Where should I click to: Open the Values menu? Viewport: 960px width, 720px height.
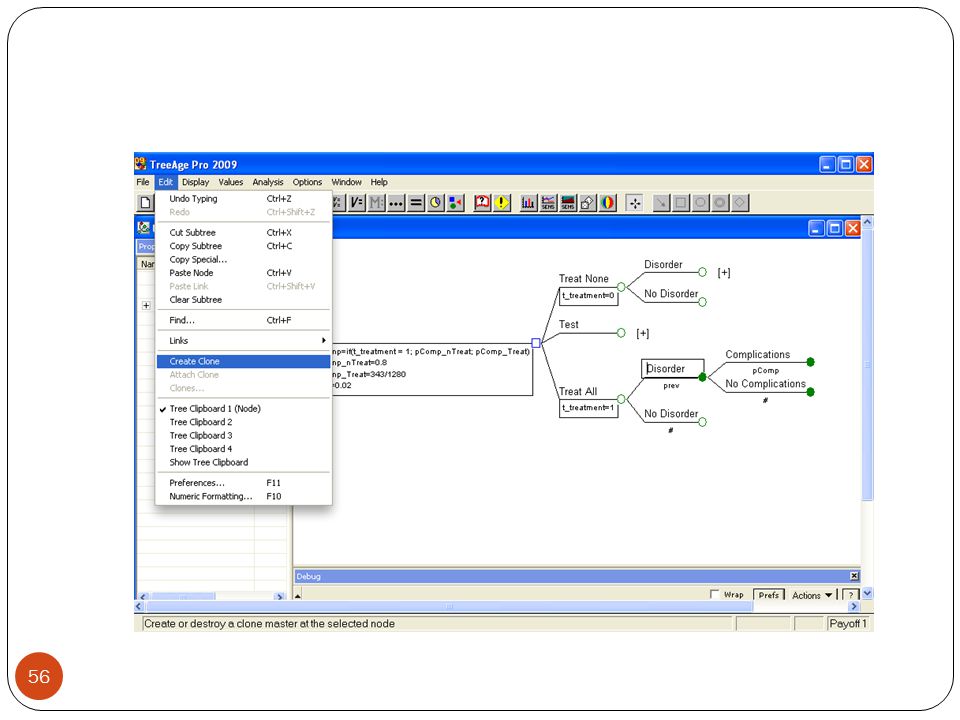tap(231, 182)
